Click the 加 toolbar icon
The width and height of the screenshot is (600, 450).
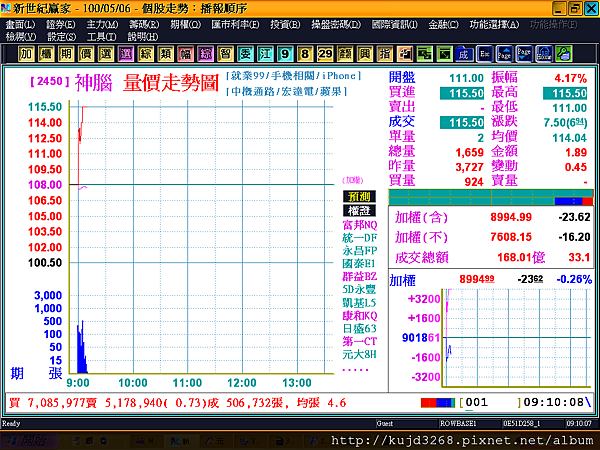(x=26, y=54)
